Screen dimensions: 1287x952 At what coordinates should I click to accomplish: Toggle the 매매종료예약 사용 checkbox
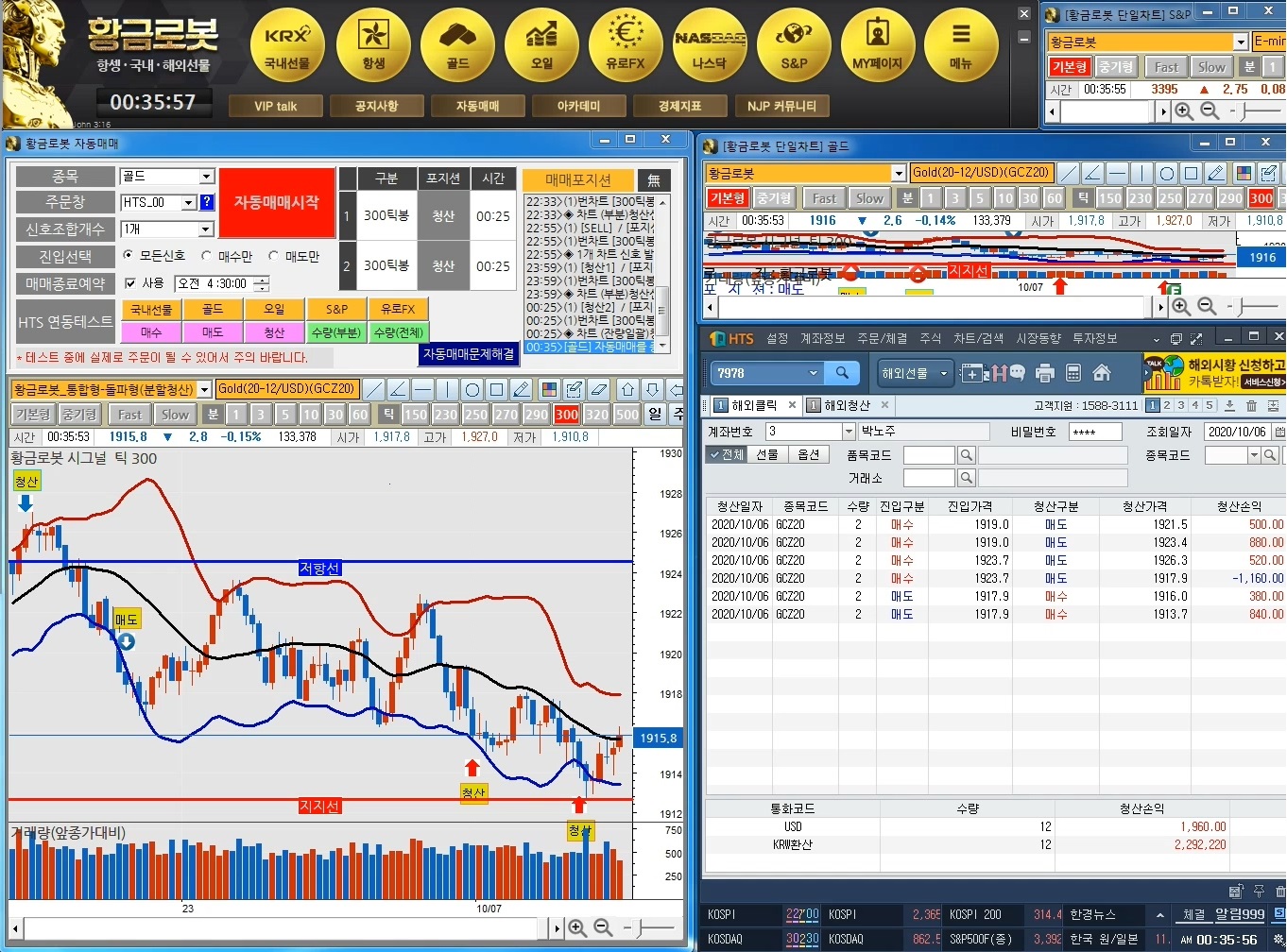pyautogui.click(x=131, y=283)
